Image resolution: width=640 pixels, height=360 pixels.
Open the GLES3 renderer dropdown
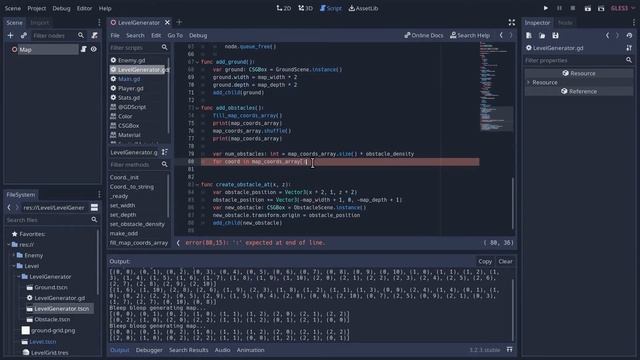[x=623, y=8]
